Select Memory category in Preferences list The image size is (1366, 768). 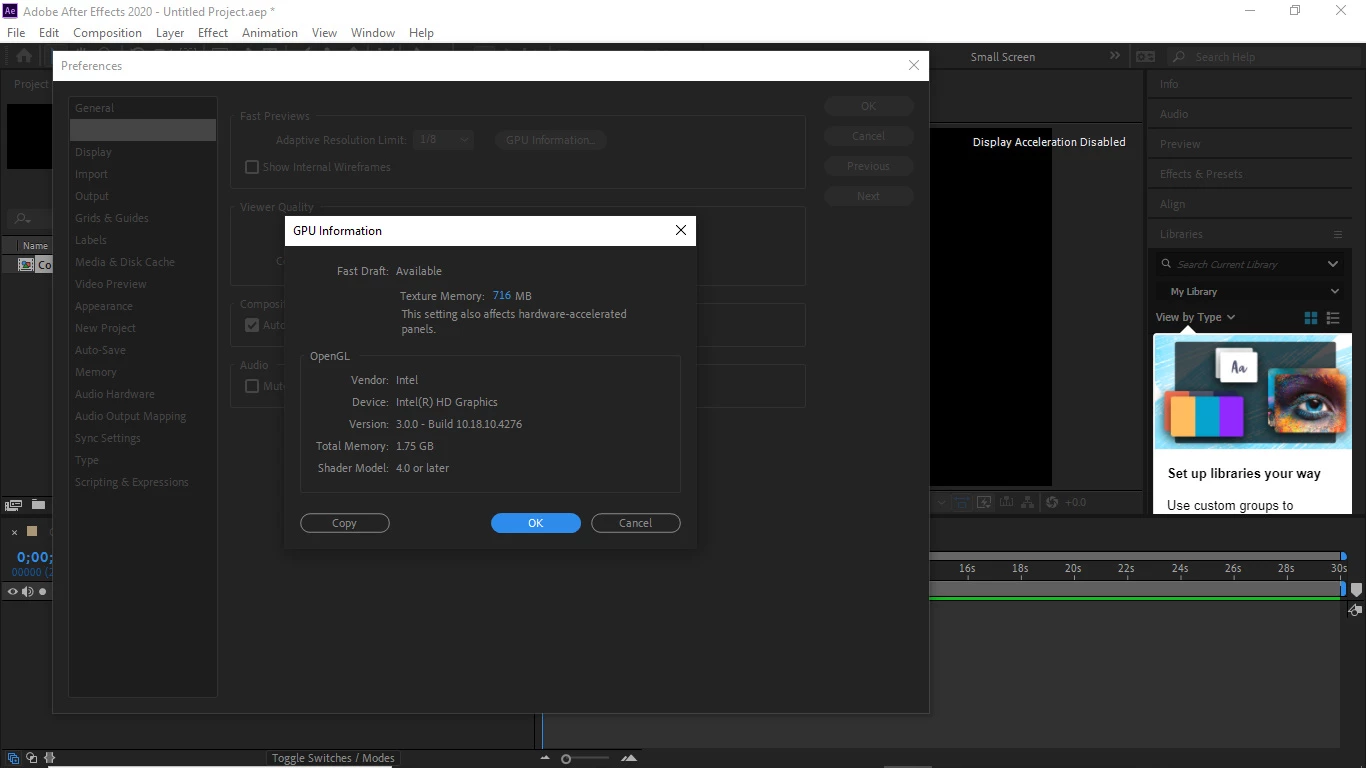click(143, 372)
